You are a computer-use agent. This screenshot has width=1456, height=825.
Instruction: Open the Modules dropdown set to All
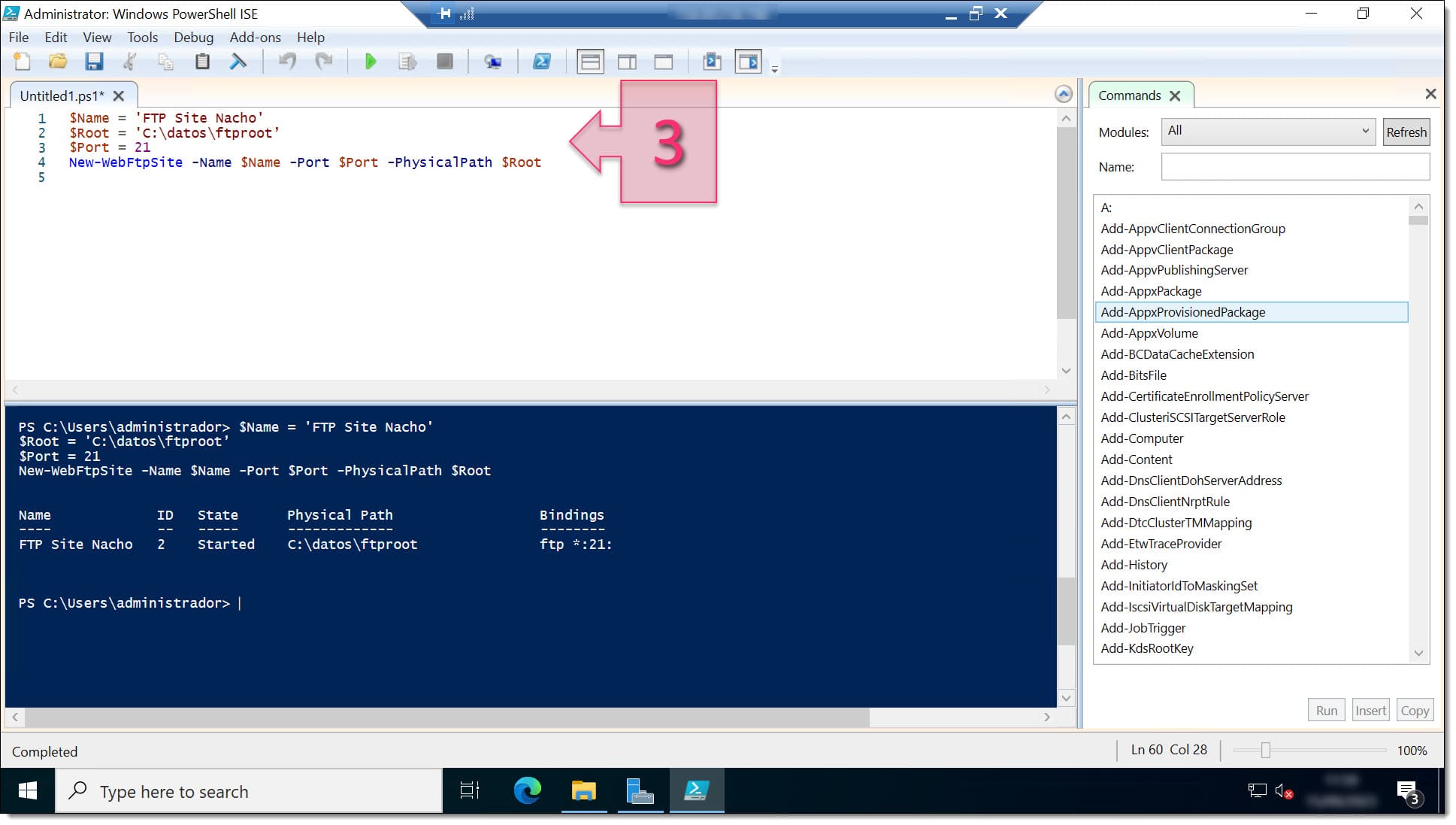(1268, 132)
